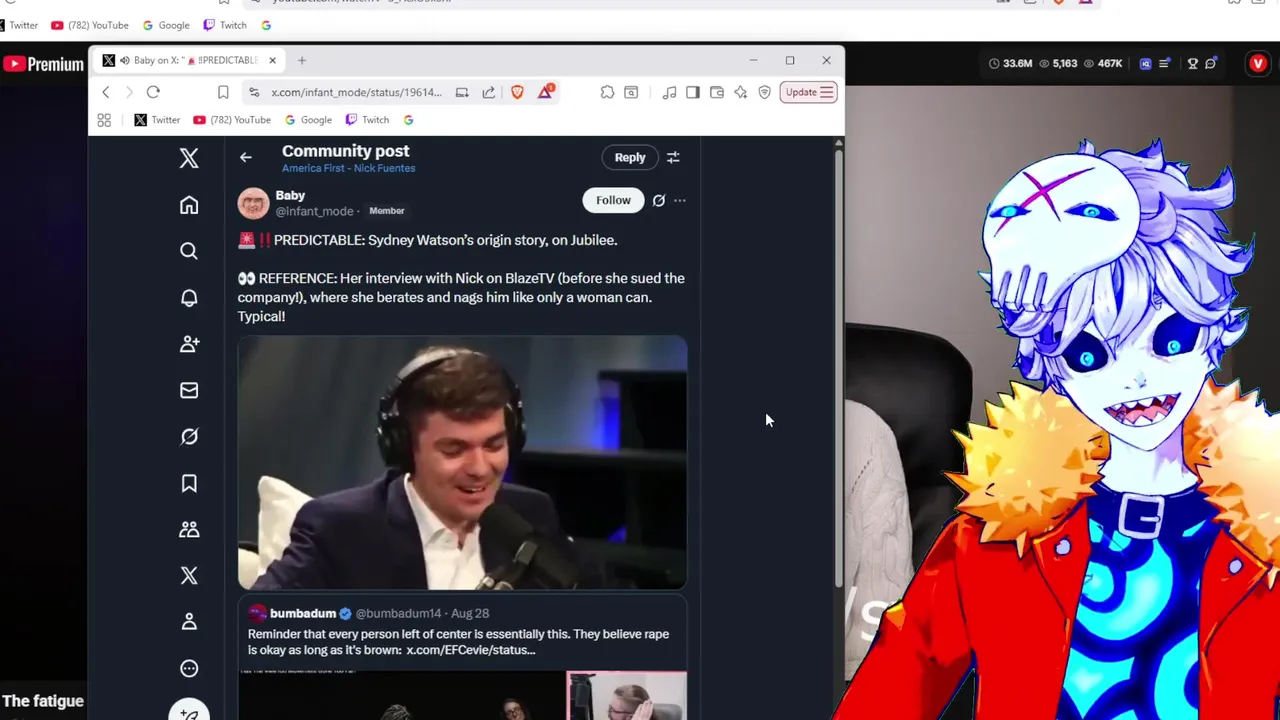Open Bookmarks in X sidebar
The height and width of the screenshot is (720, 1280).
point(189,483)
